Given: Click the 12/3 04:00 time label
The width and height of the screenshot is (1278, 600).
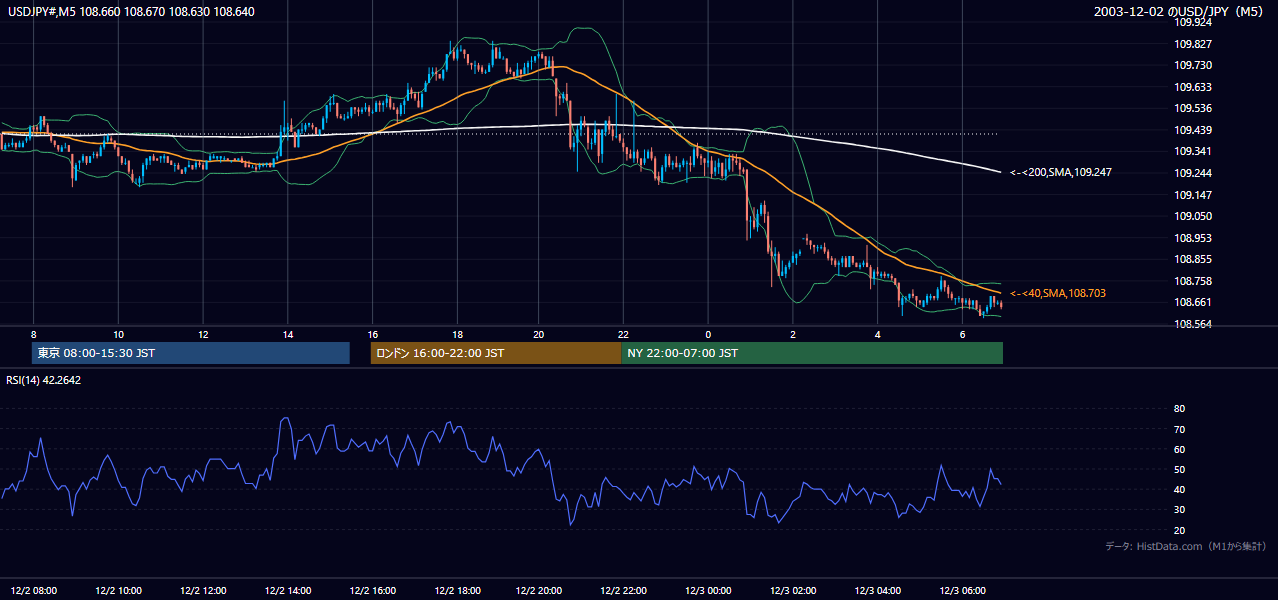Looking at the screenshot, I should point(878,590).
